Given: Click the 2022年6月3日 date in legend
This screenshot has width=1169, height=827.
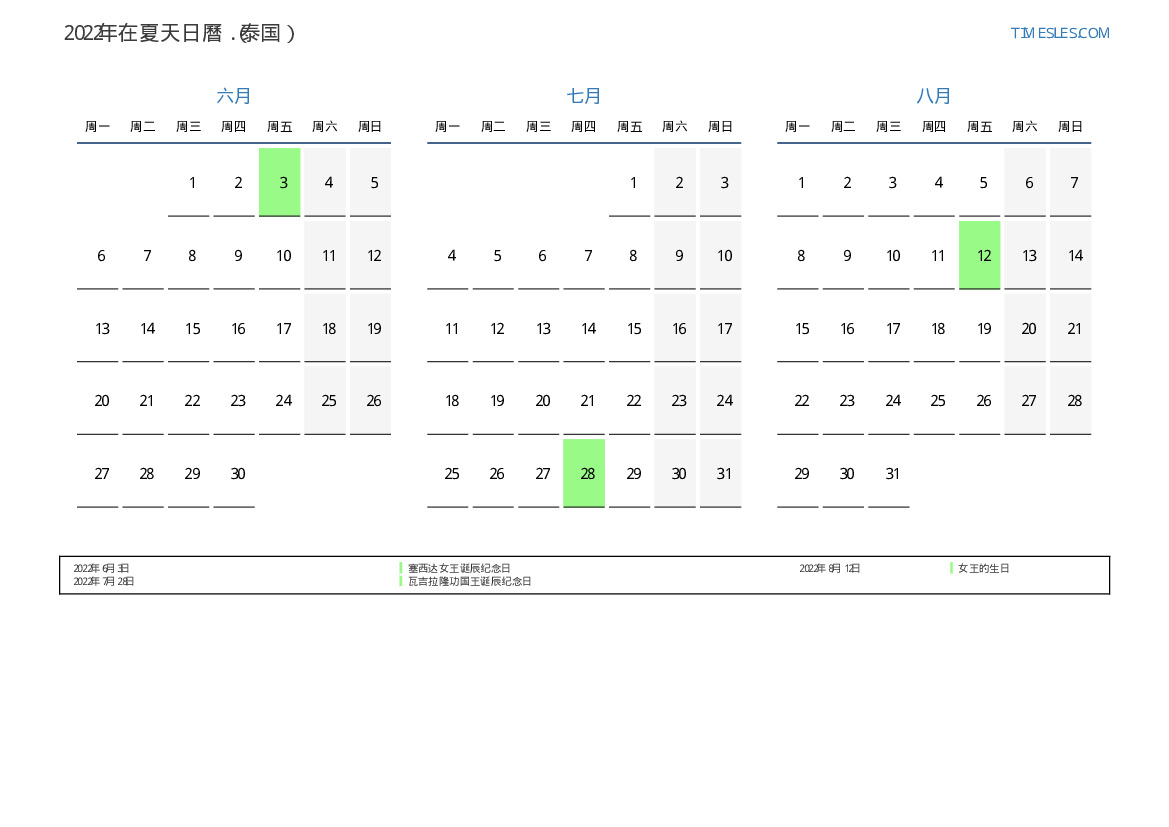Looking at the screenshot, I should pyautogui.click(x=101, y=568).
